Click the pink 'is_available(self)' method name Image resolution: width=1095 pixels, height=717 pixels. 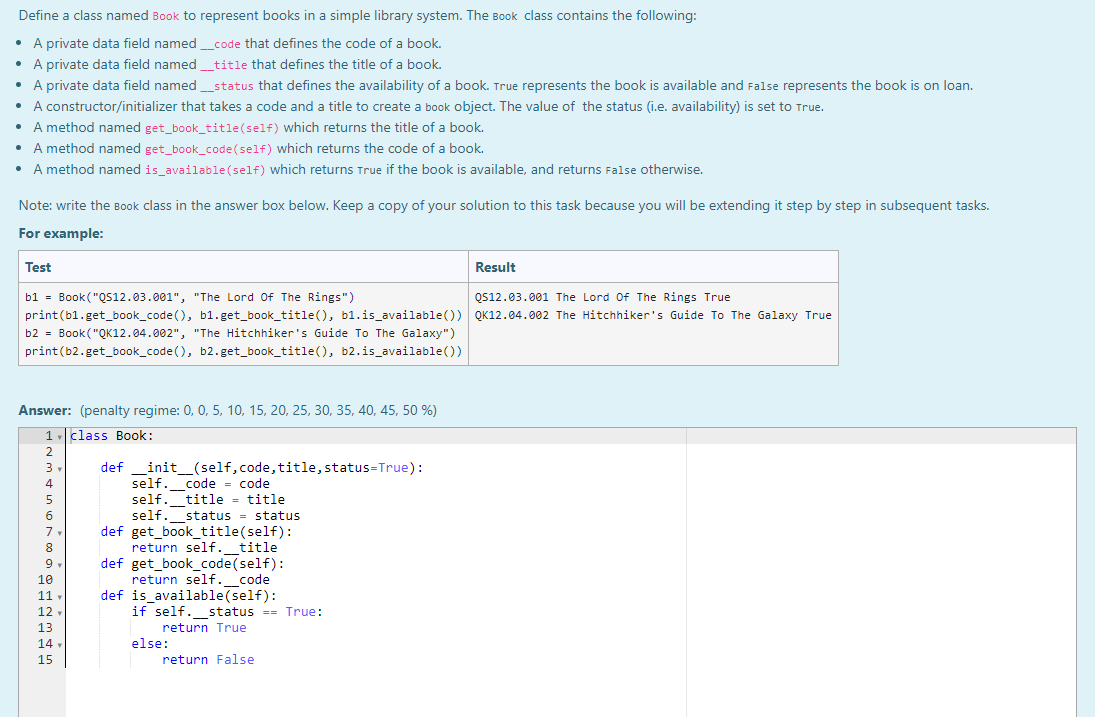coord(205,170)
